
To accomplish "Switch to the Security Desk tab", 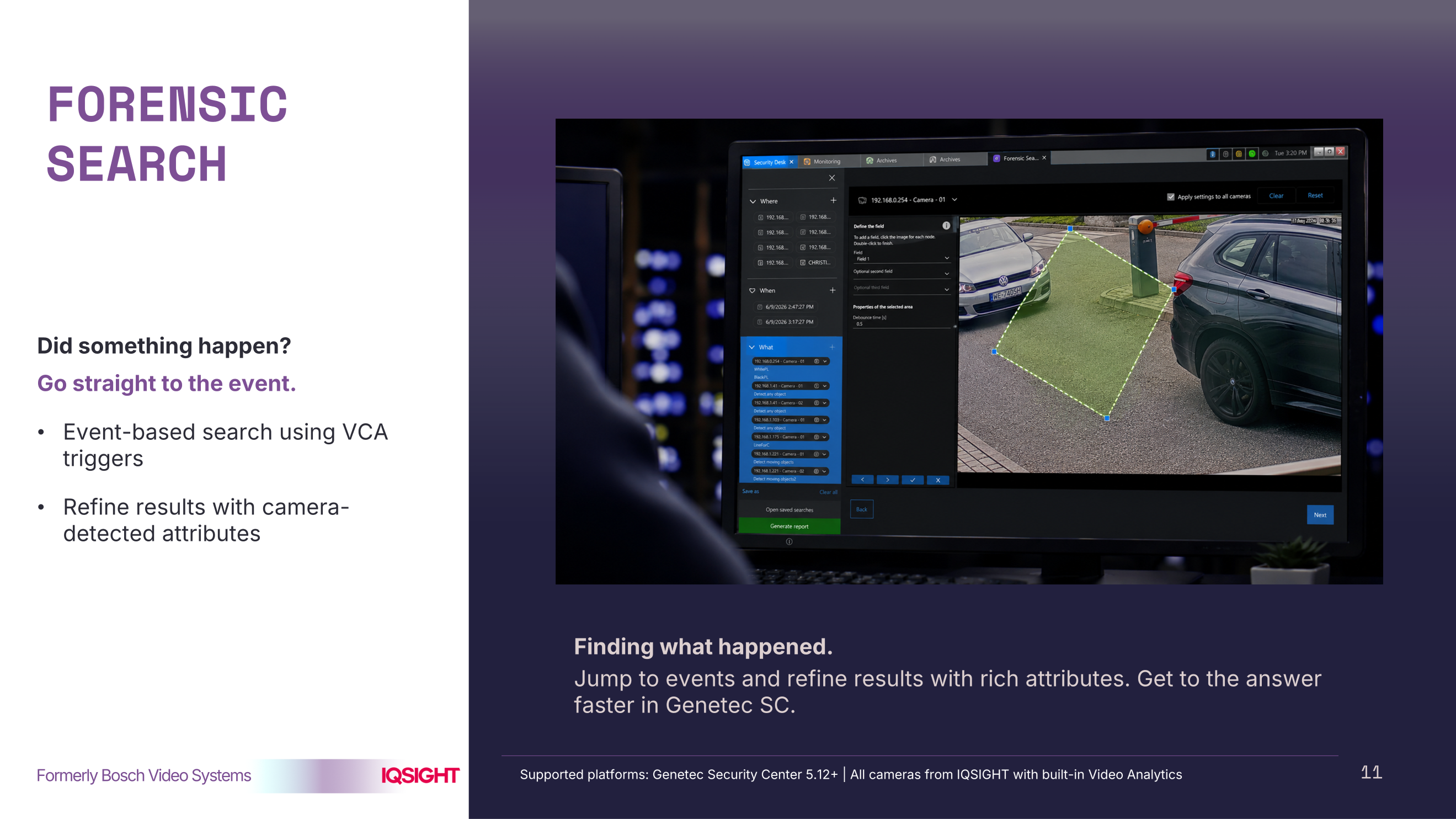I will 769,162.
